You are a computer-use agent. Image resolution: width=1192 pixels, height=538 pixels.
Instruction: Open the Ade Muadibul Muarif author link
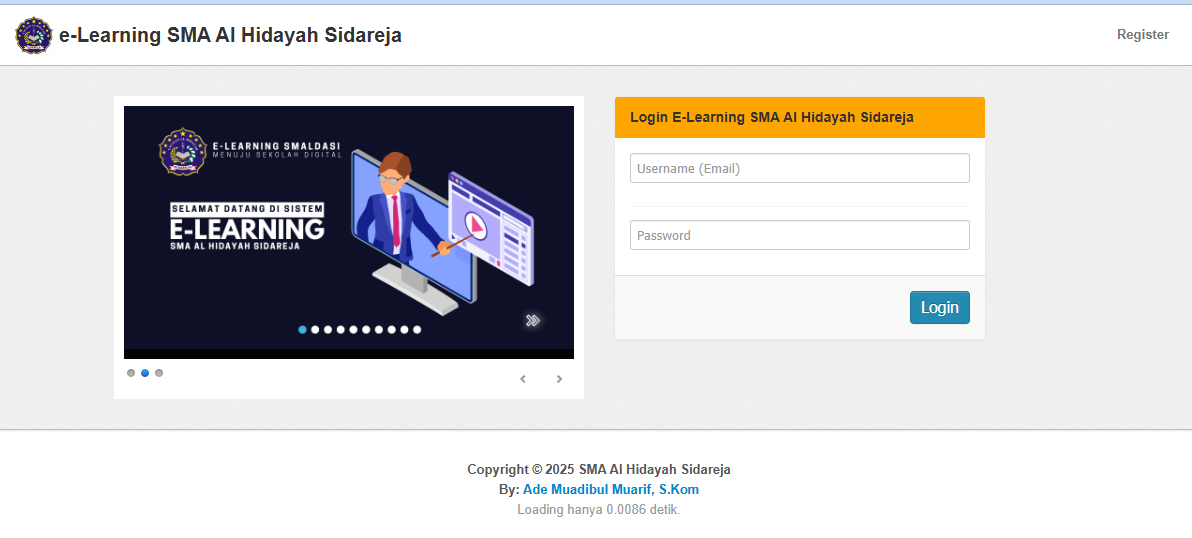click(x=586, y=490)
